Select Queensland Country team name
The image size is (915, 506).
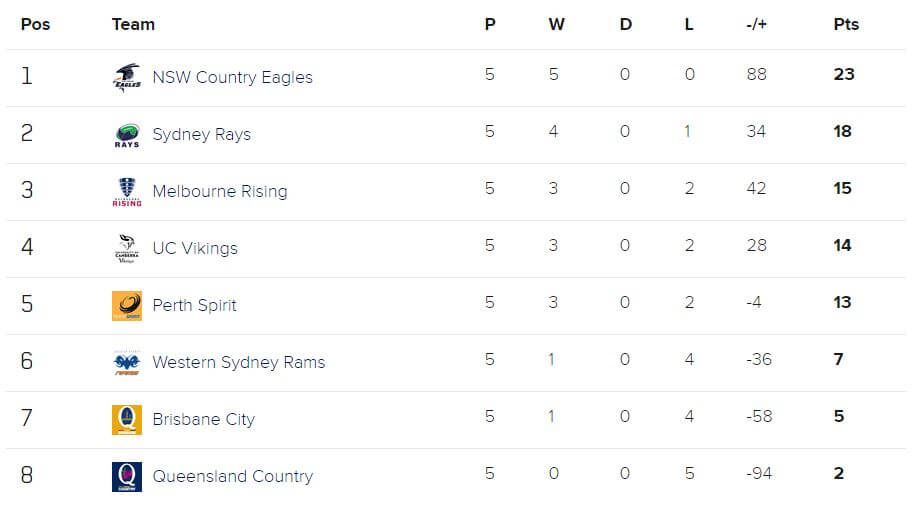point(232,476)
